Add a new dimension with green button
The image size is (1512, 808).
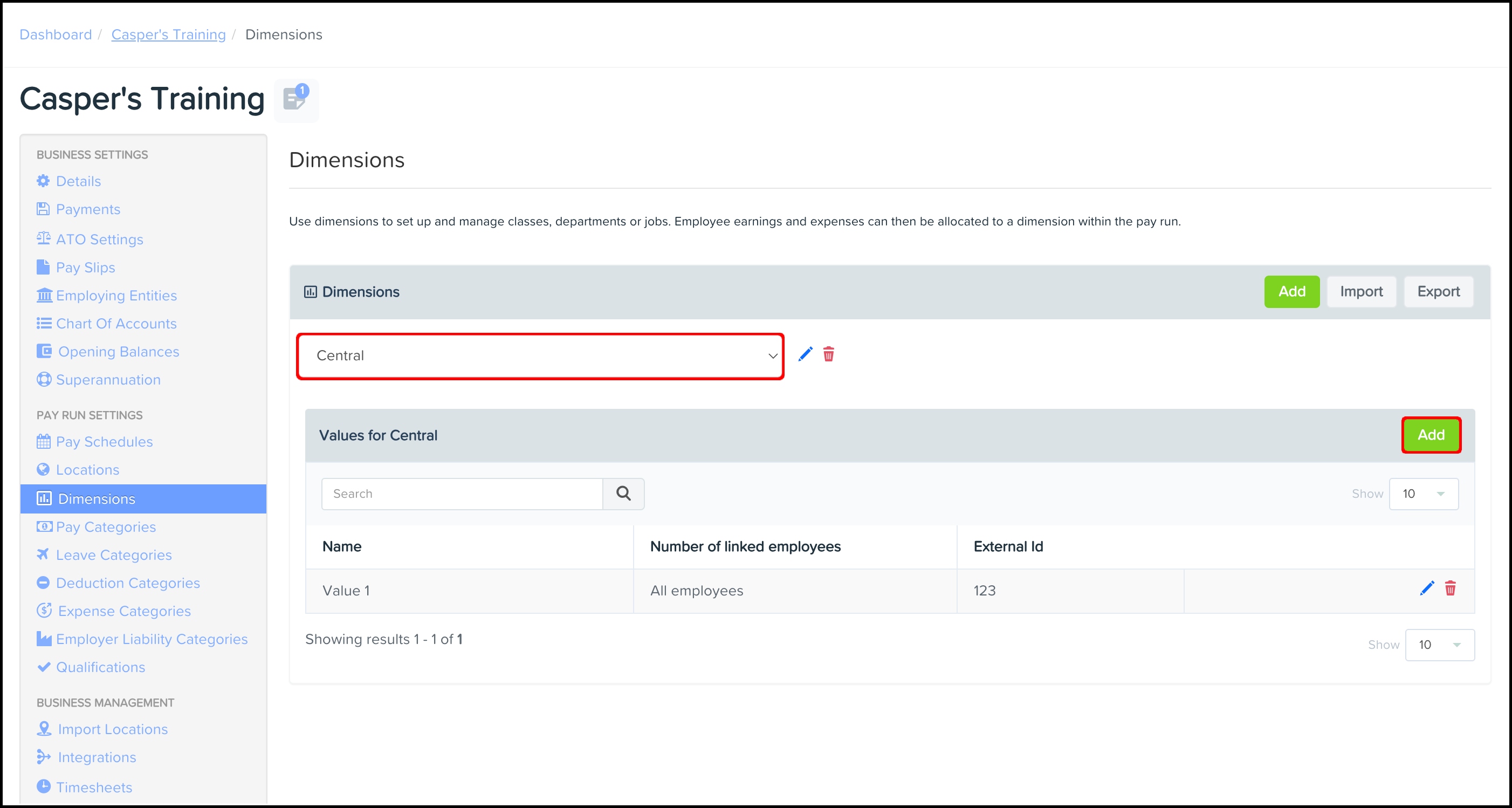1291,292
